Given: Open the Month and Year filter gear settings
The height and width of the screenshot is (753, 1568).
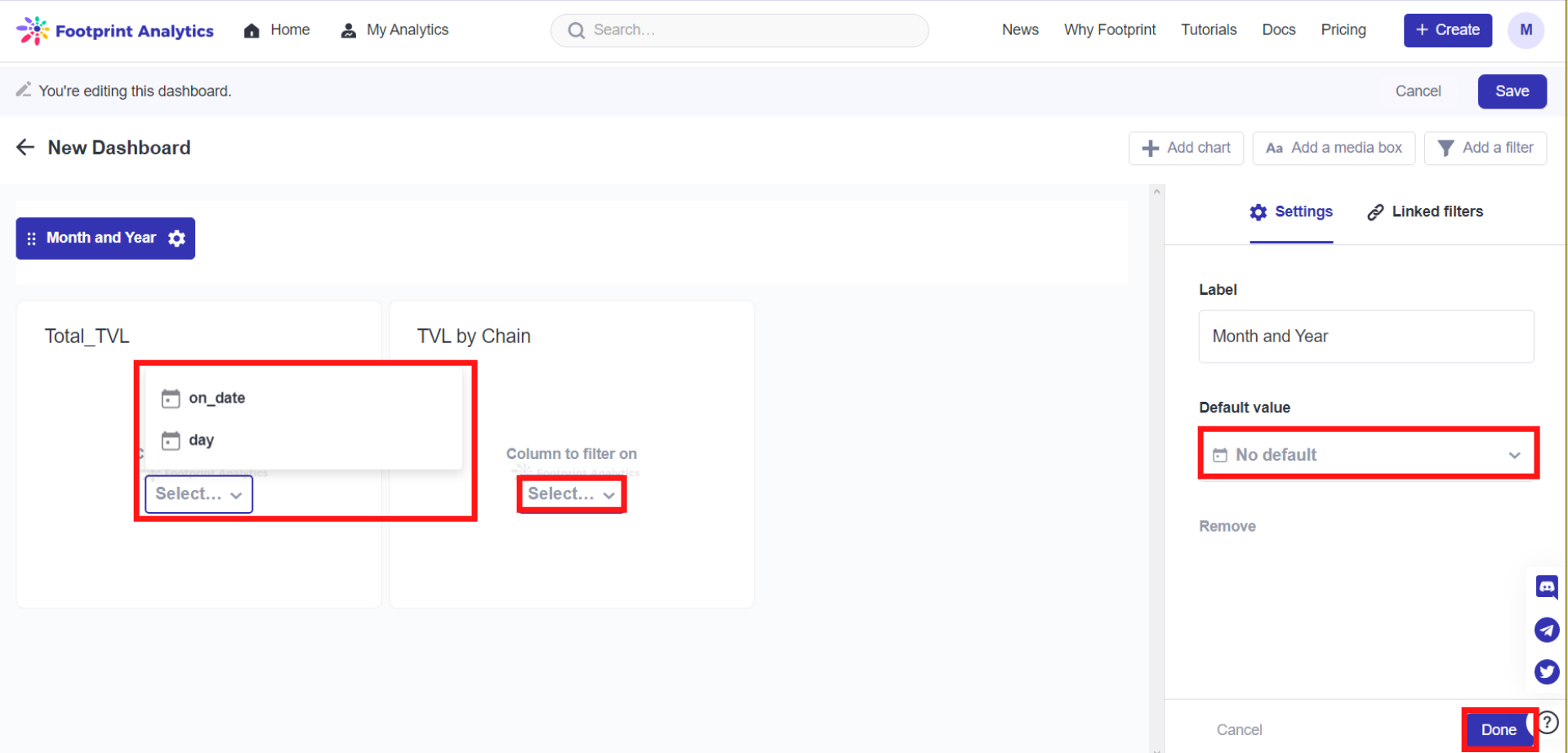Looking at the screenshot, I should click(176, 238).
